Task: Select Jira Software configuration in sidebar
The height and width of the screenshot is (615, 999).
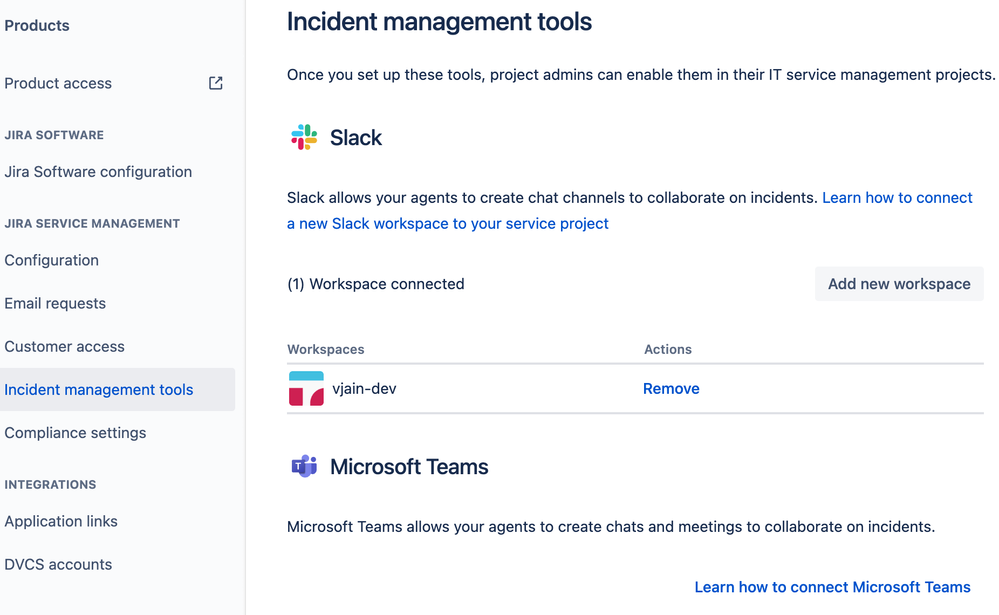Action: pyautogui.click(x=98, y=171)
